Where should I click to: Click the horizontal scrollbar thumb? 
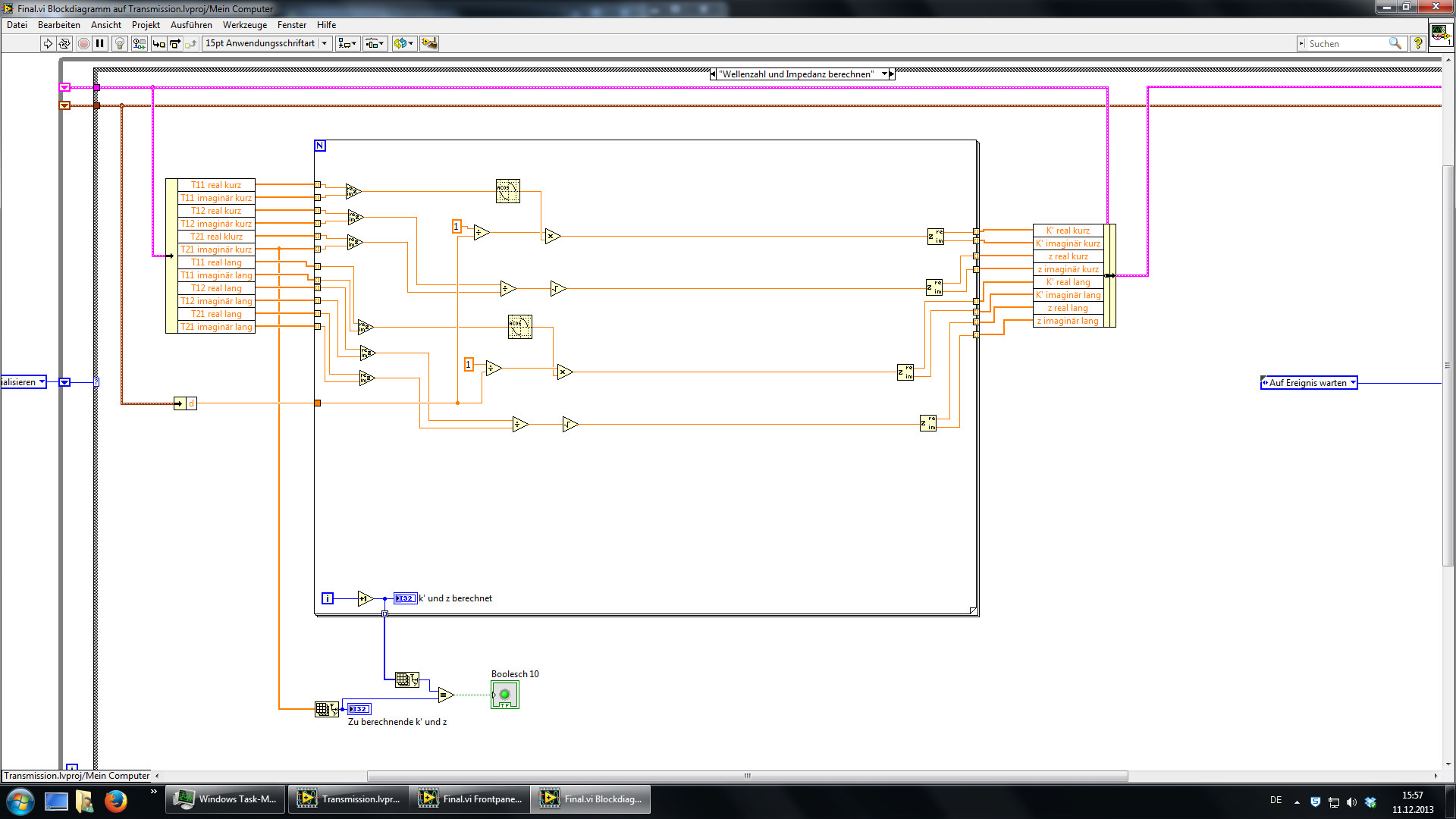pyautogui.click(x=747, y=776)
